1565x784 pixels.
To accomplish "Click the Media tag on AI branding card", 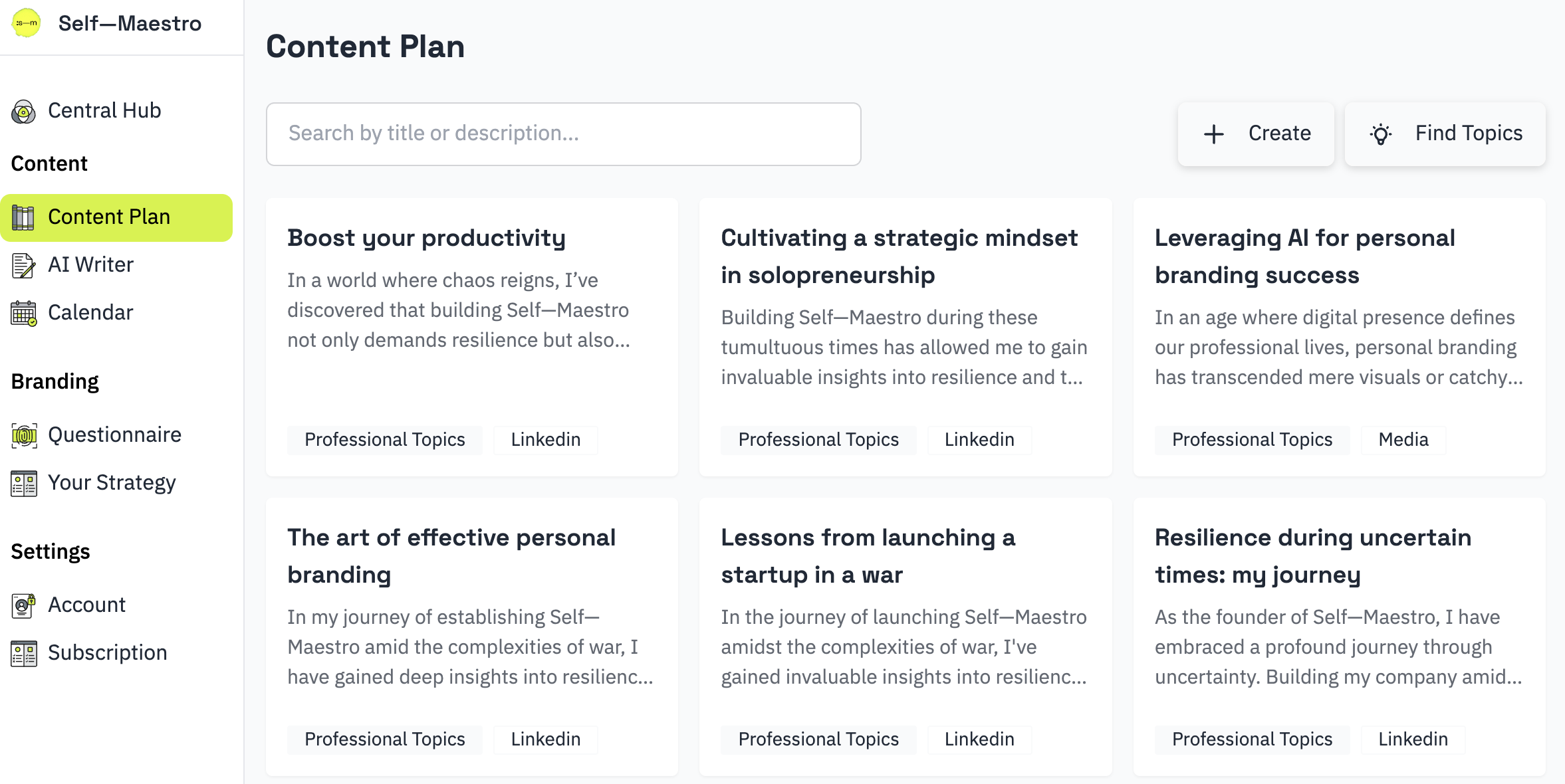I will coord(1403,440).
